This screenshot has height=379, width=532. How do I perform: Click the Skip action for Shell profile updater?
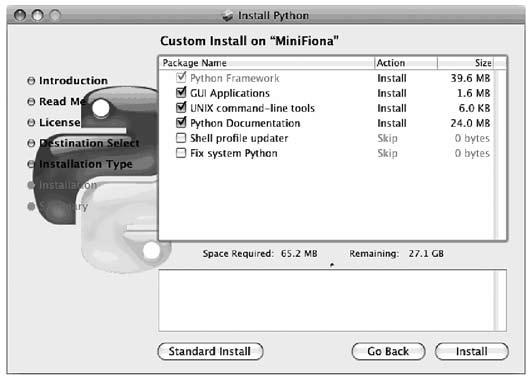point(387,138)
